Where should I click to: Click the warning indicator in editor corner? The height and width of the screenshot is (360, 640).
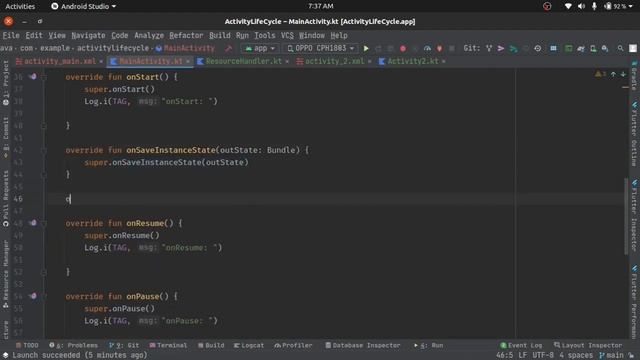click(x=600, y=74)
